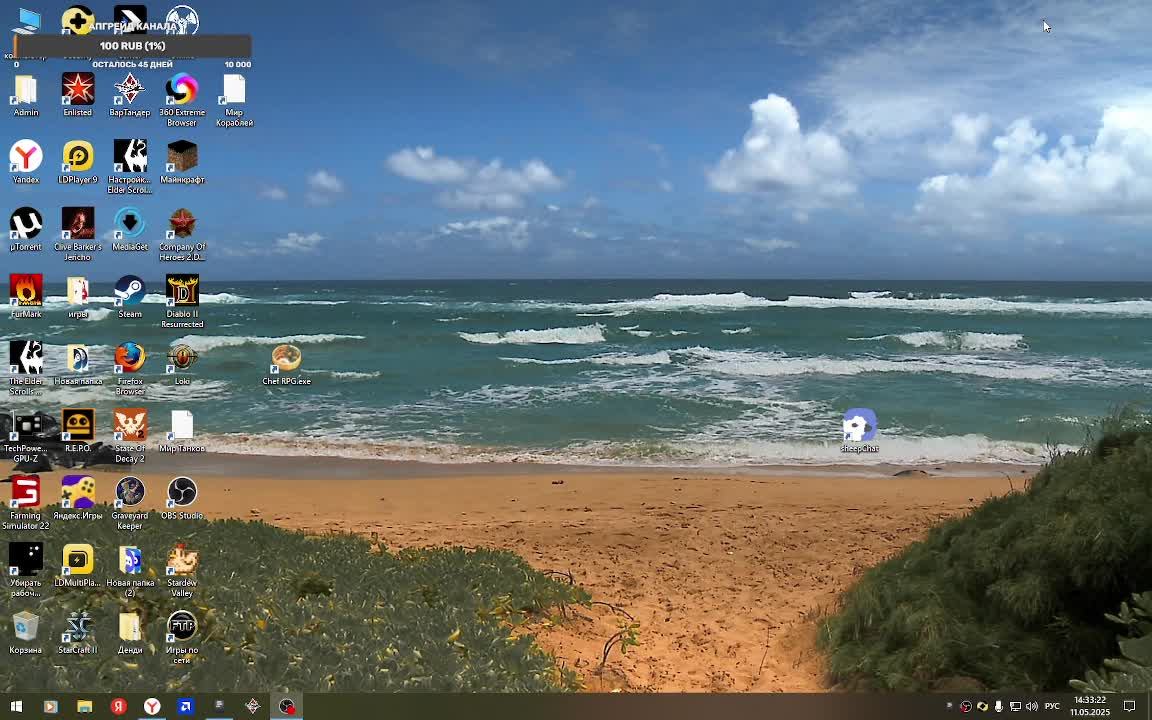Select the Майнкрафт desktop shortcut
The width and height of the screenshot is (1152, 720).
click(182, 159)
